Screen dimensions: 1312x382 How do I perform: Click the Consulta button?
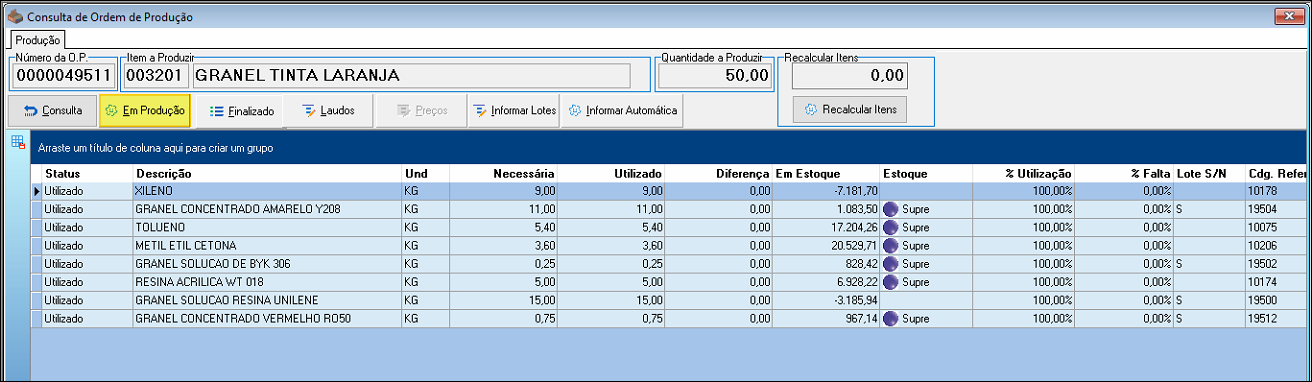click(x=53, y=111)
